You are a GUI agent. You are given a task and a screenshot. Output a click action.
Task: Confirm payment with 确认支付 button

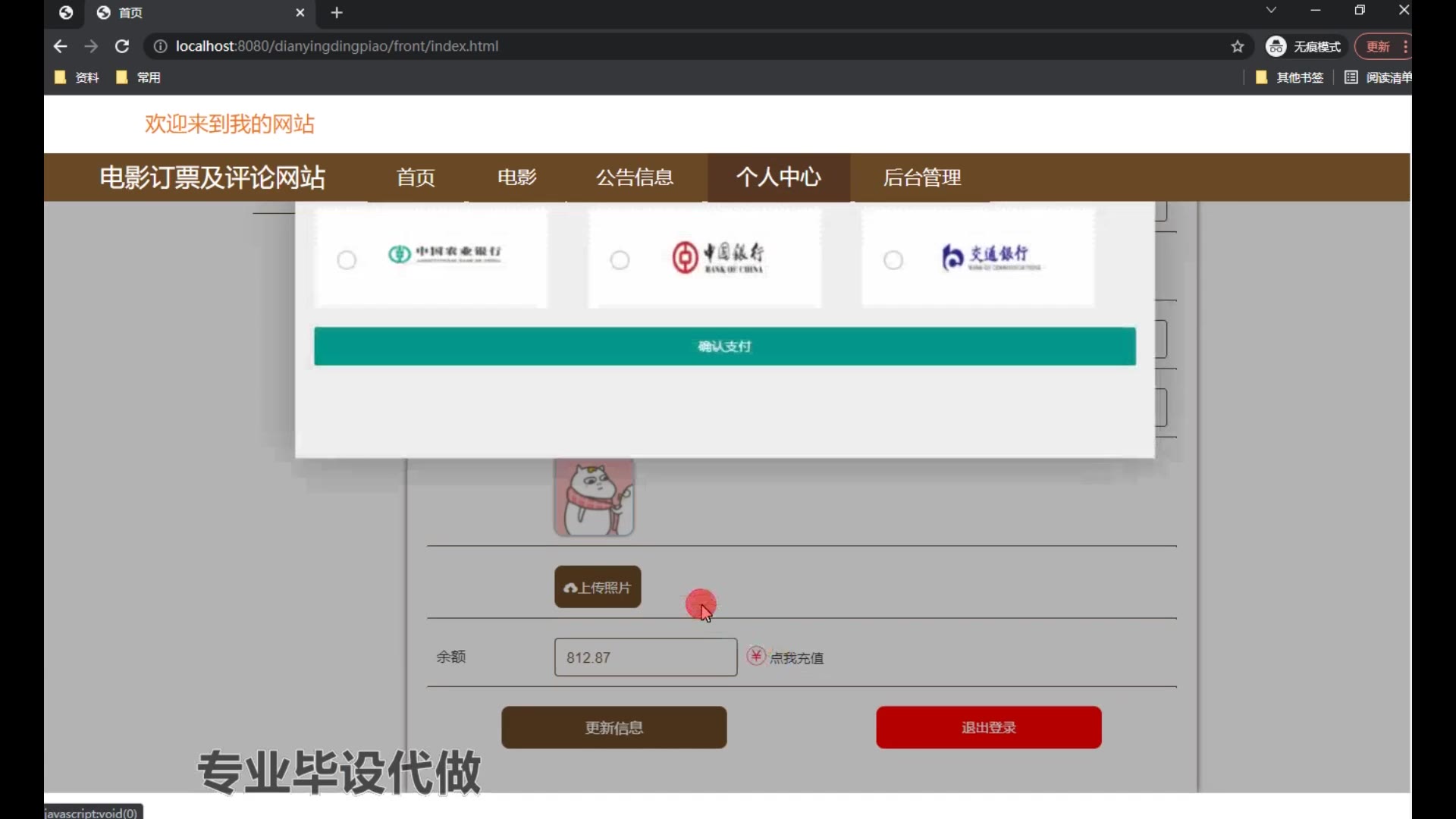(725, 347)
